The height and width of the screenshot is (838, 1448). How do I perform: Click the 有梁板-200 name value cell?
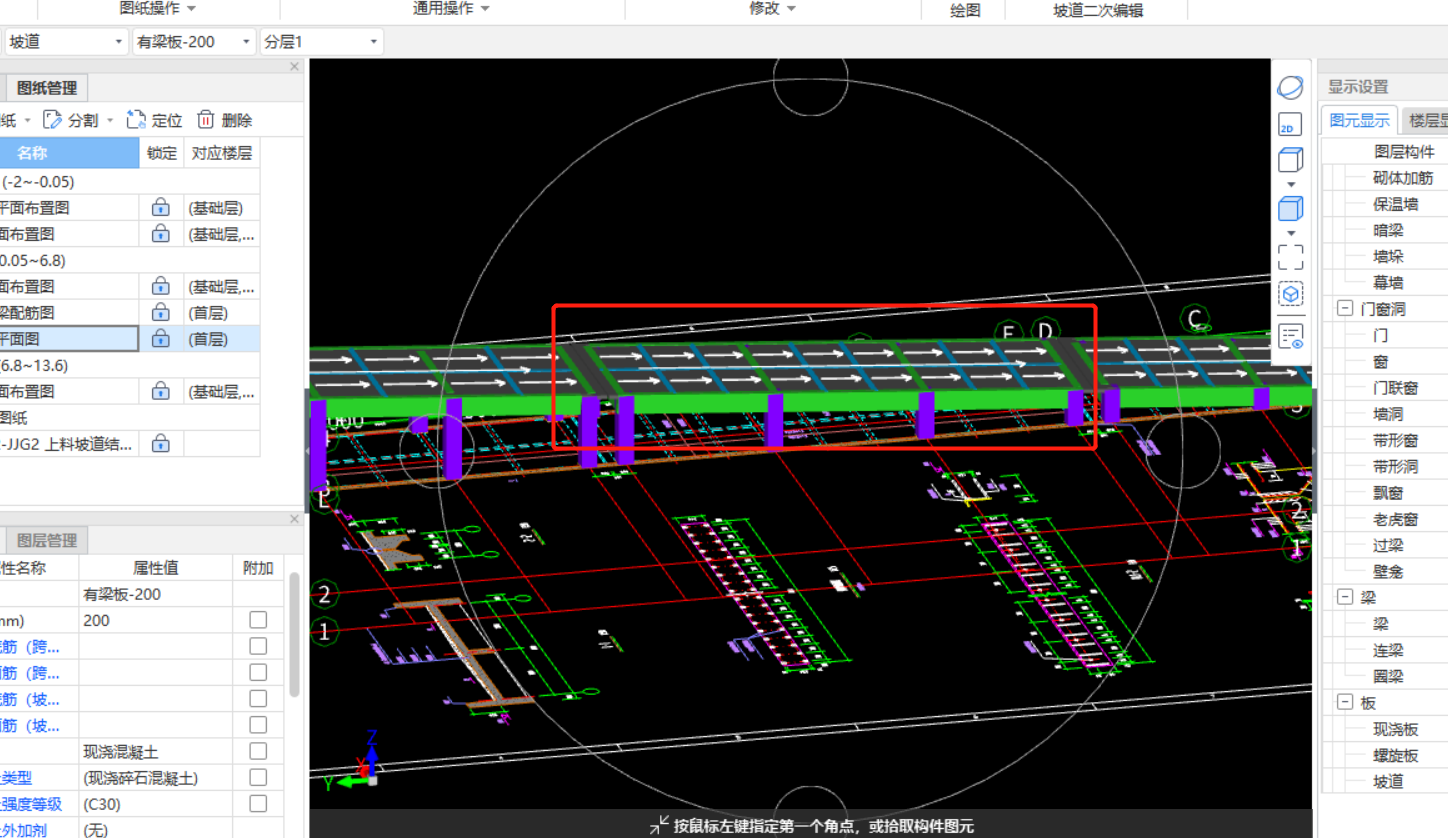[156, 594]
